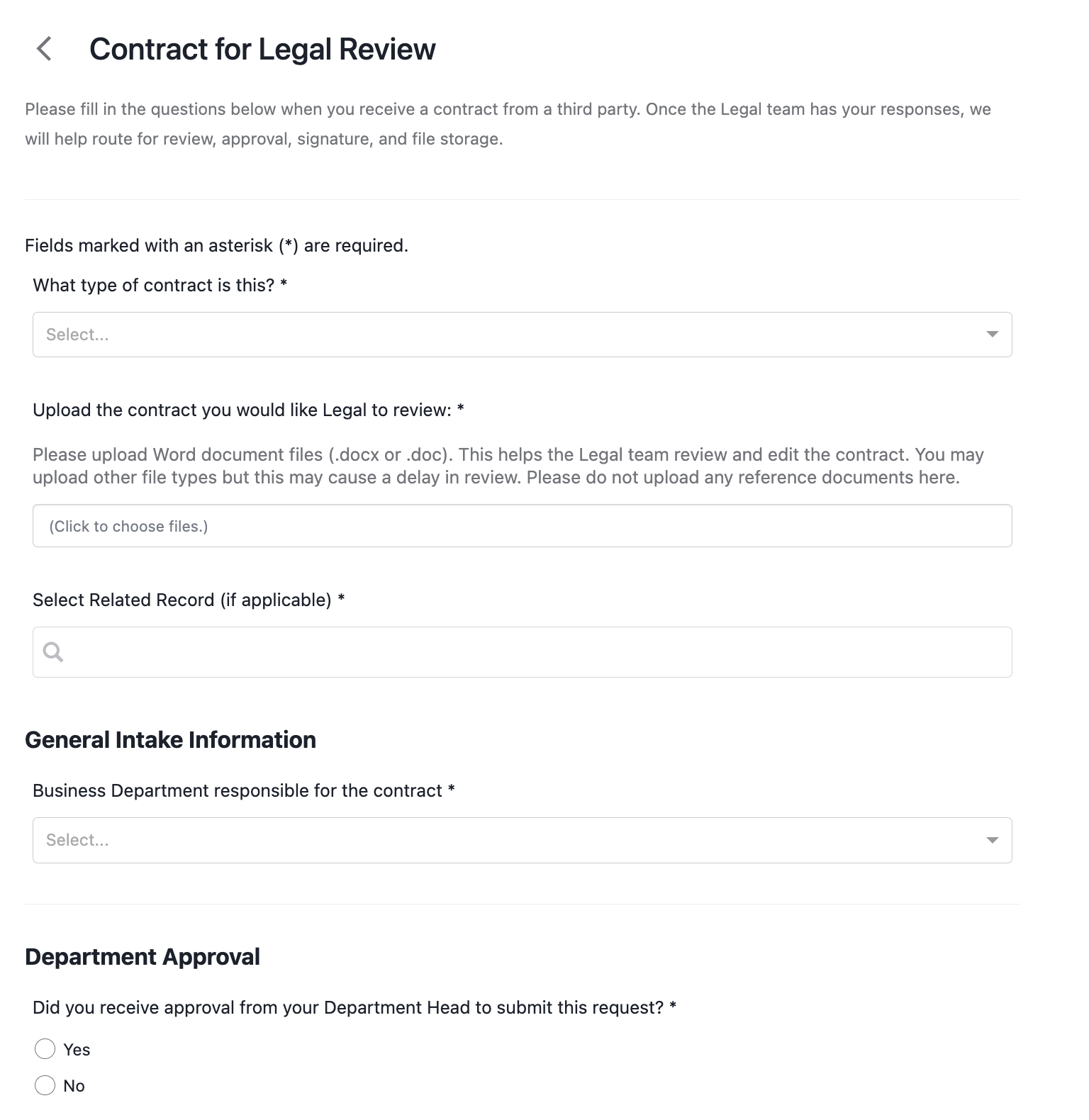The image size is (1089, 1120).
Task: Click the Department Approval section heading
Action: tap(143, 956)
